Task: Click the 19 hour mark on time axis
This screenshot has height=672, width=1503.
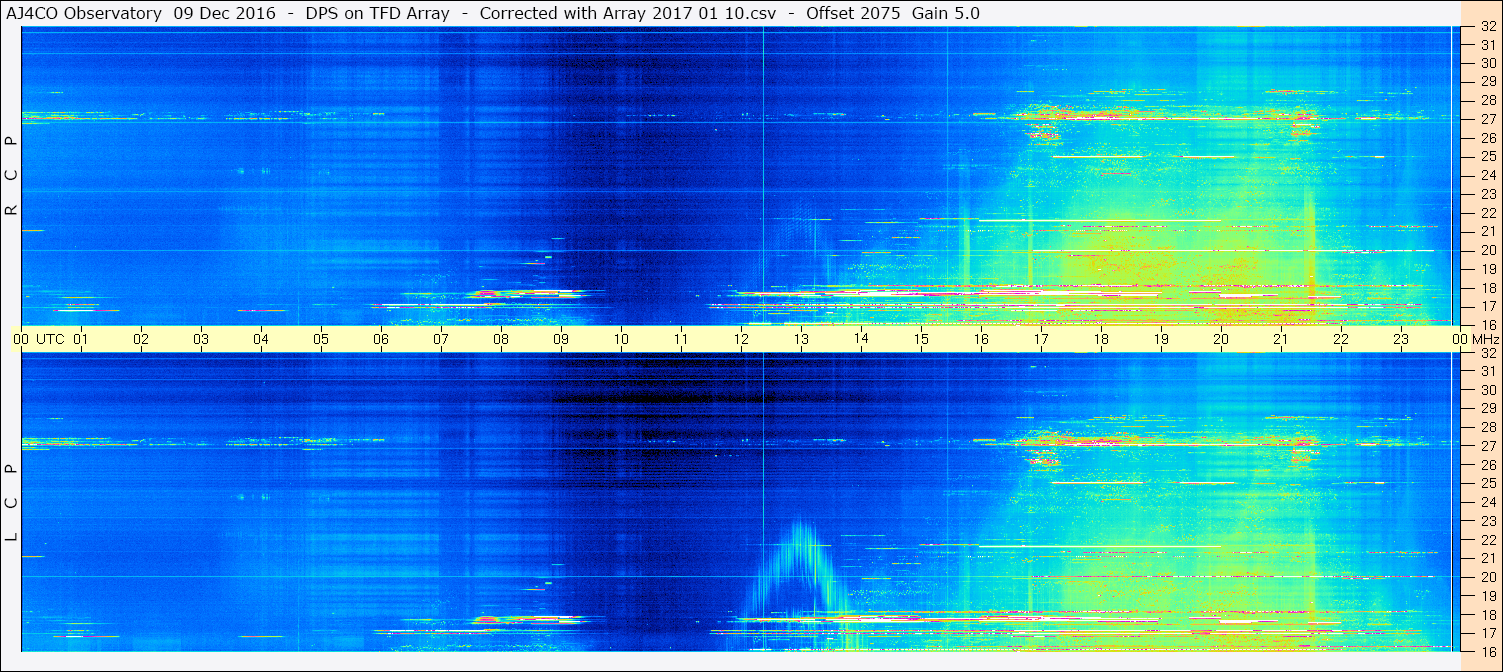Action: click(1161, 339)
